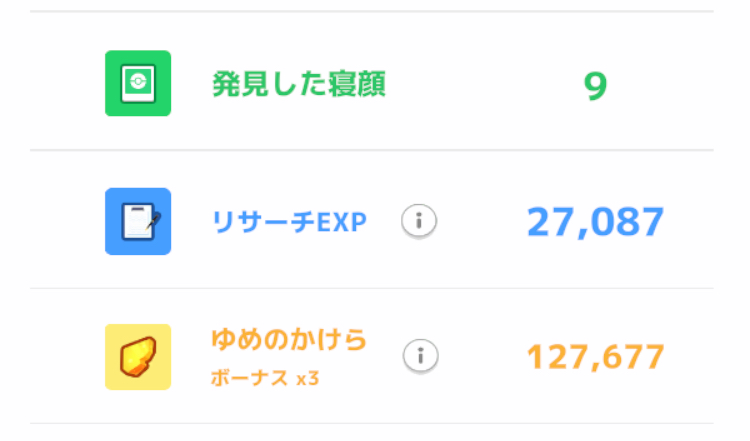
Task: Click the dream shards value 127,677
Action: tap(596, 357)
